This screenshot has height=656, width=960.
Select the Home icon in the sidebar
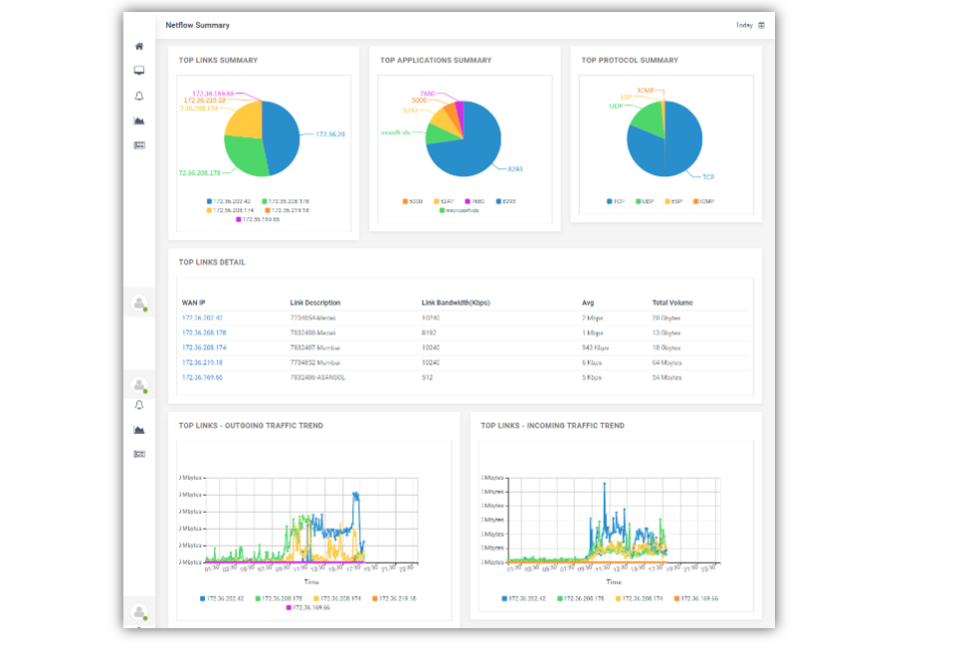pyautogui.click(x=140, y=46)
